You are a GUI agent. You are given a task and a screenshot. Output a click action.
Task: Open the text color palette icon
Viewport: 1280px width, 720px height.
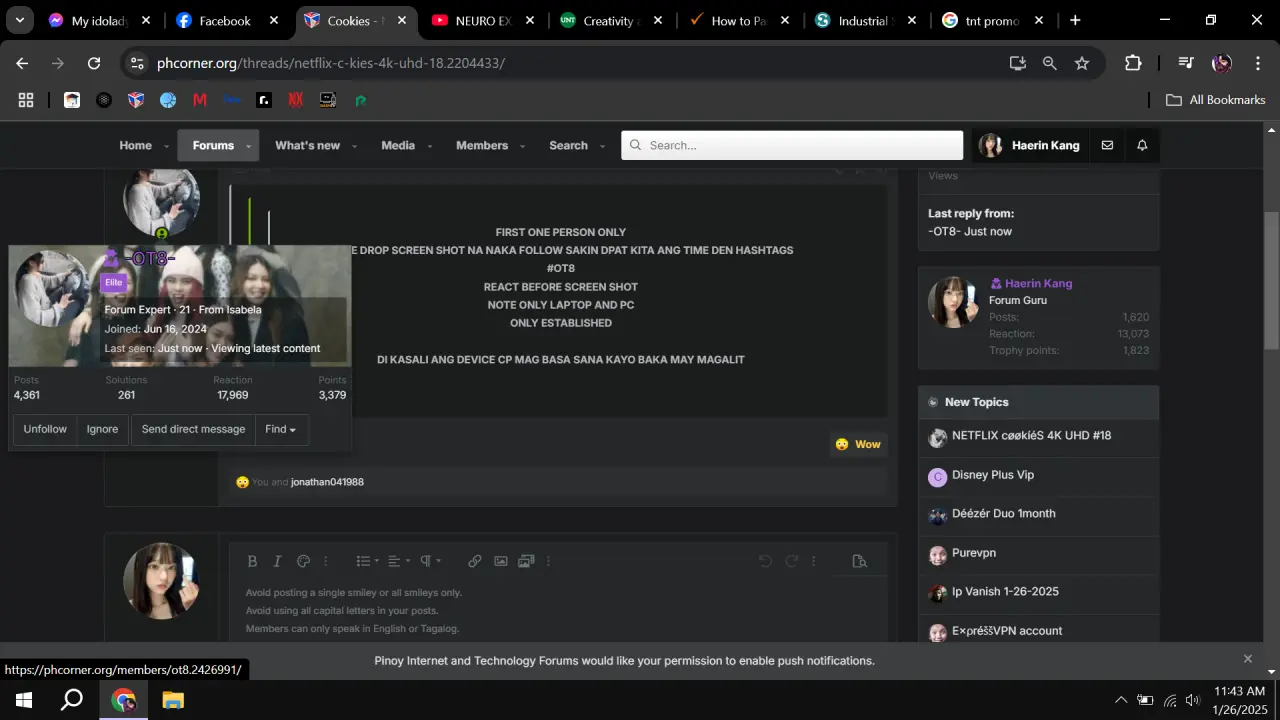pyautogui.click(x=303, y=561)
